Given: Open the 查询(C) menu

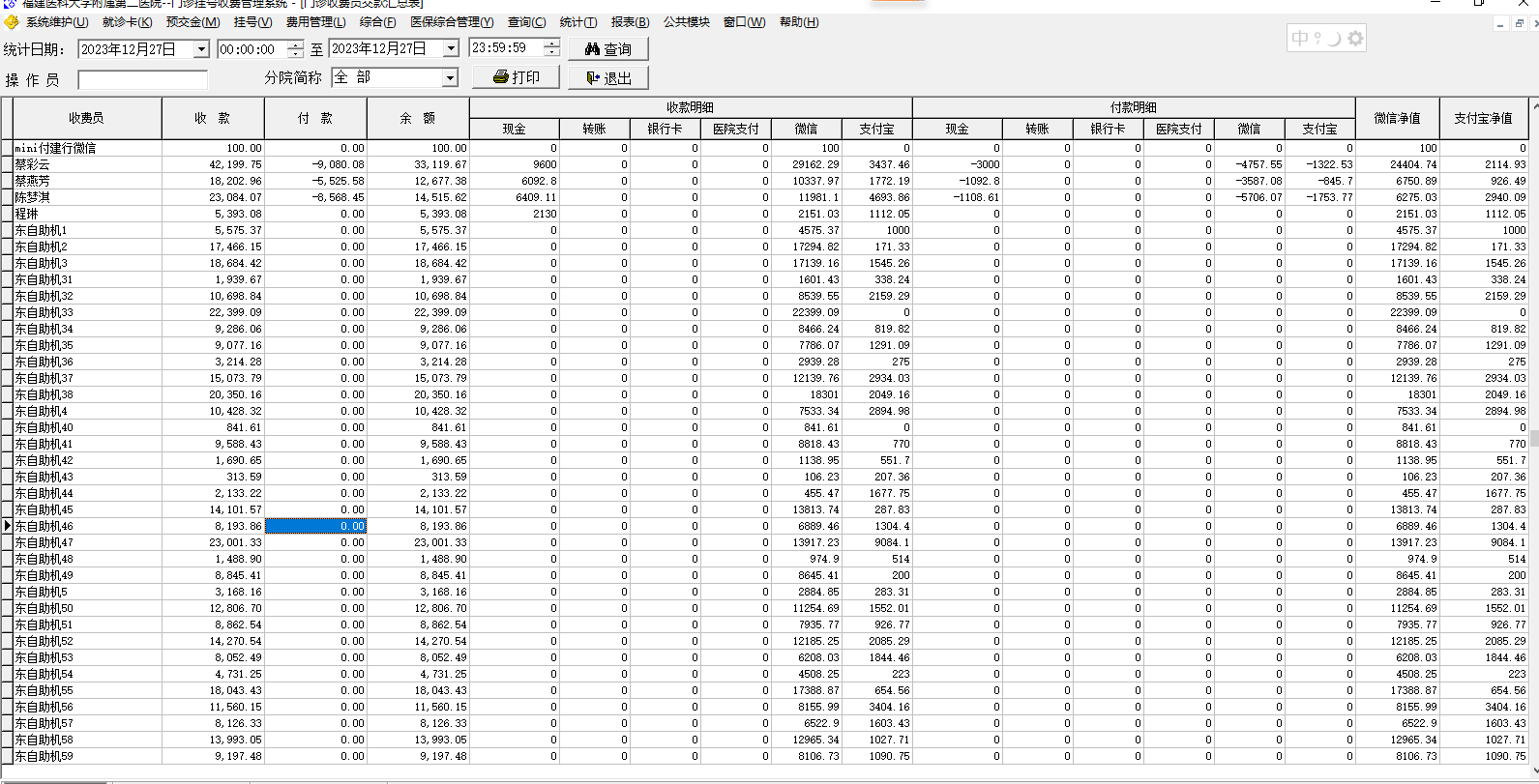Looking at the screenshot, I should pos(527,22).
